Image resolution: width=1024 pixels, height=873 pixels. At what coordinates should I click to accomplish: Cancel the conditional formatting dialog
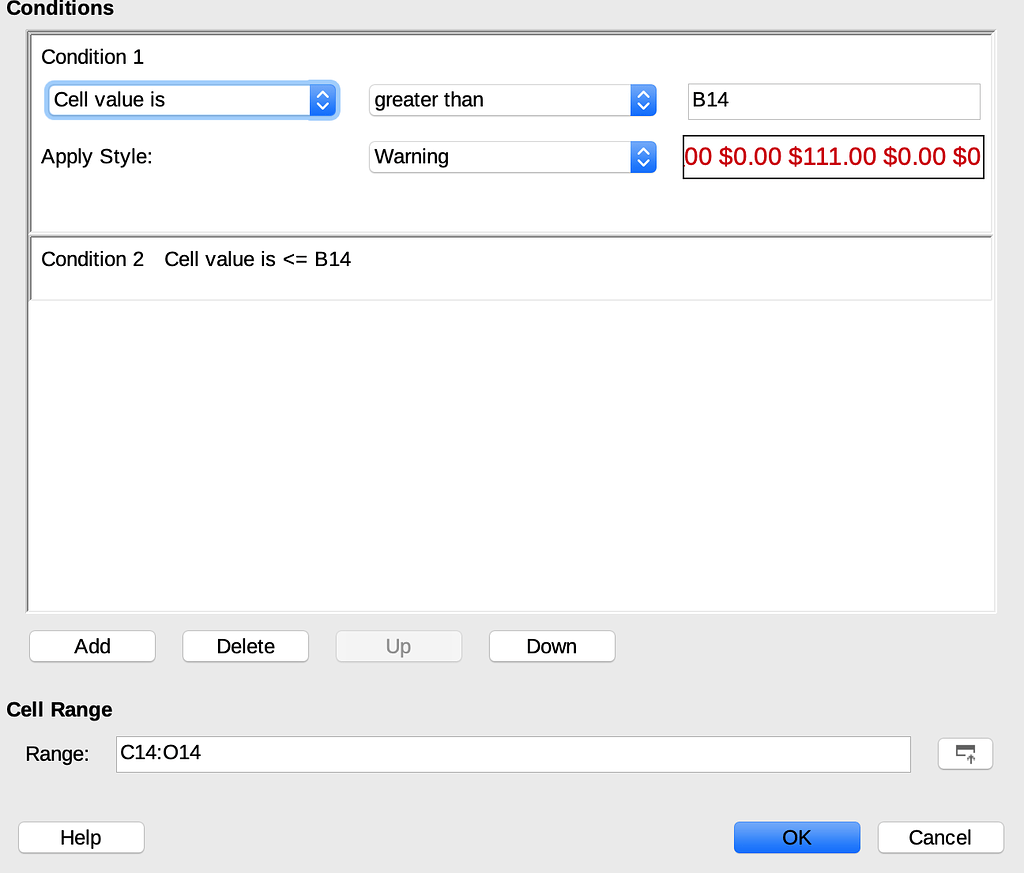pyautogui.click(x=940, y=837)
